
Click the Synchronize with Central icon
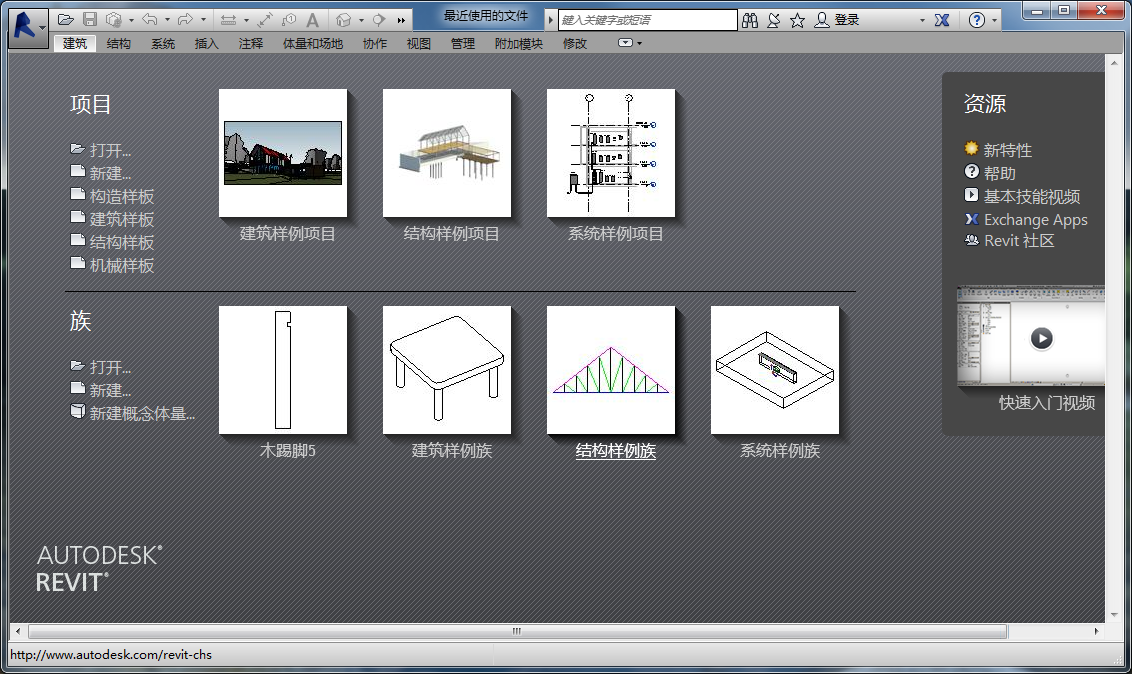pos(114,19)
